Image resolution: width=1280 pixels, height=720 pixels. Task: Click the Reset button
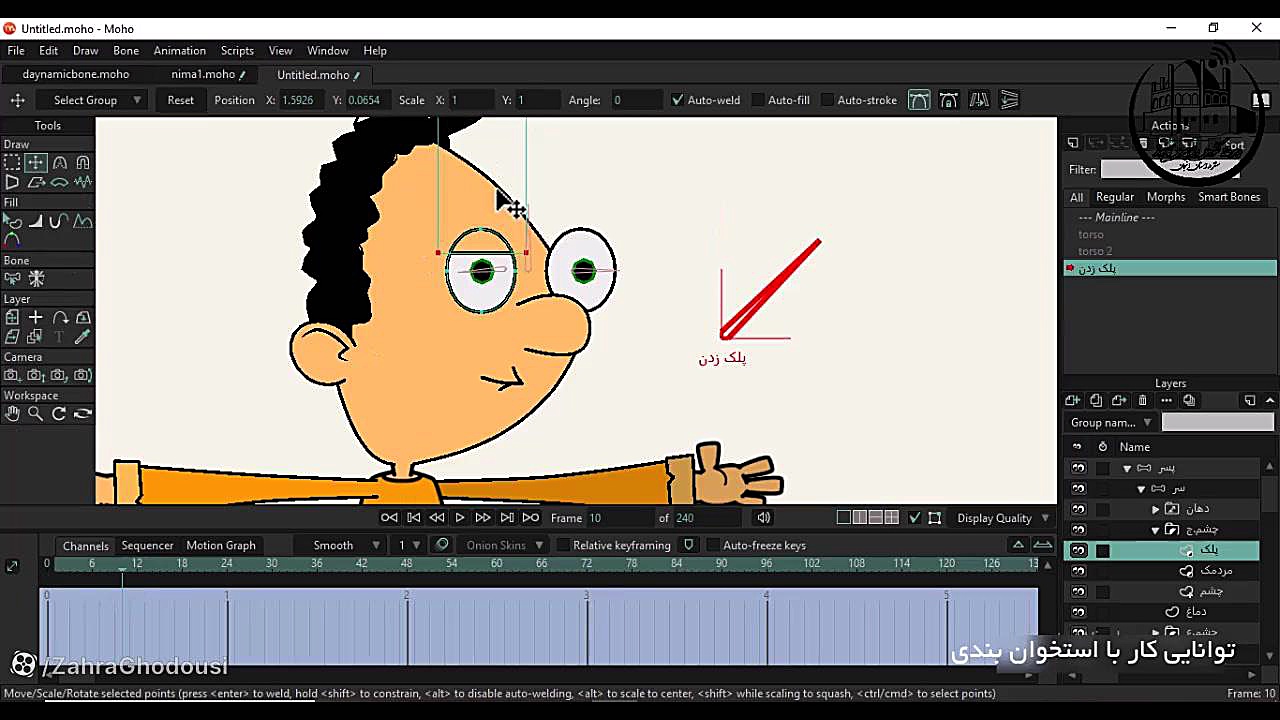tap(181, 100)
